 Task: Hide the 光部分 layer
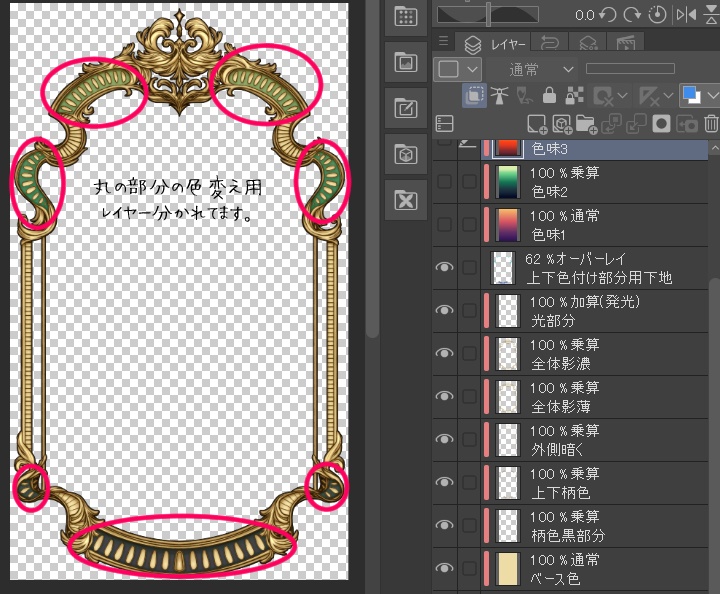click(x=444, y=310)
